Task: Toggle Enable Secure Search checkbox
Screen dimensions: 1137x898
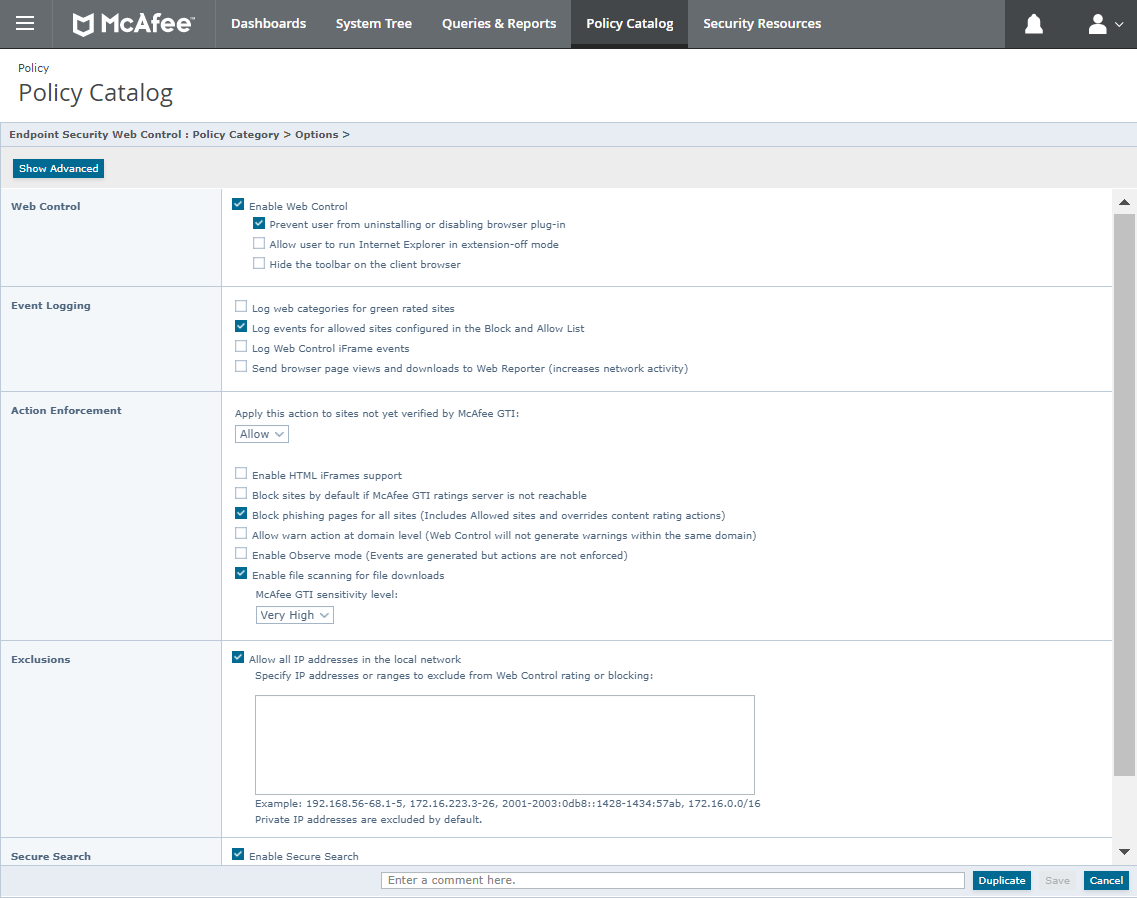Action: click(x=238, y=854)
